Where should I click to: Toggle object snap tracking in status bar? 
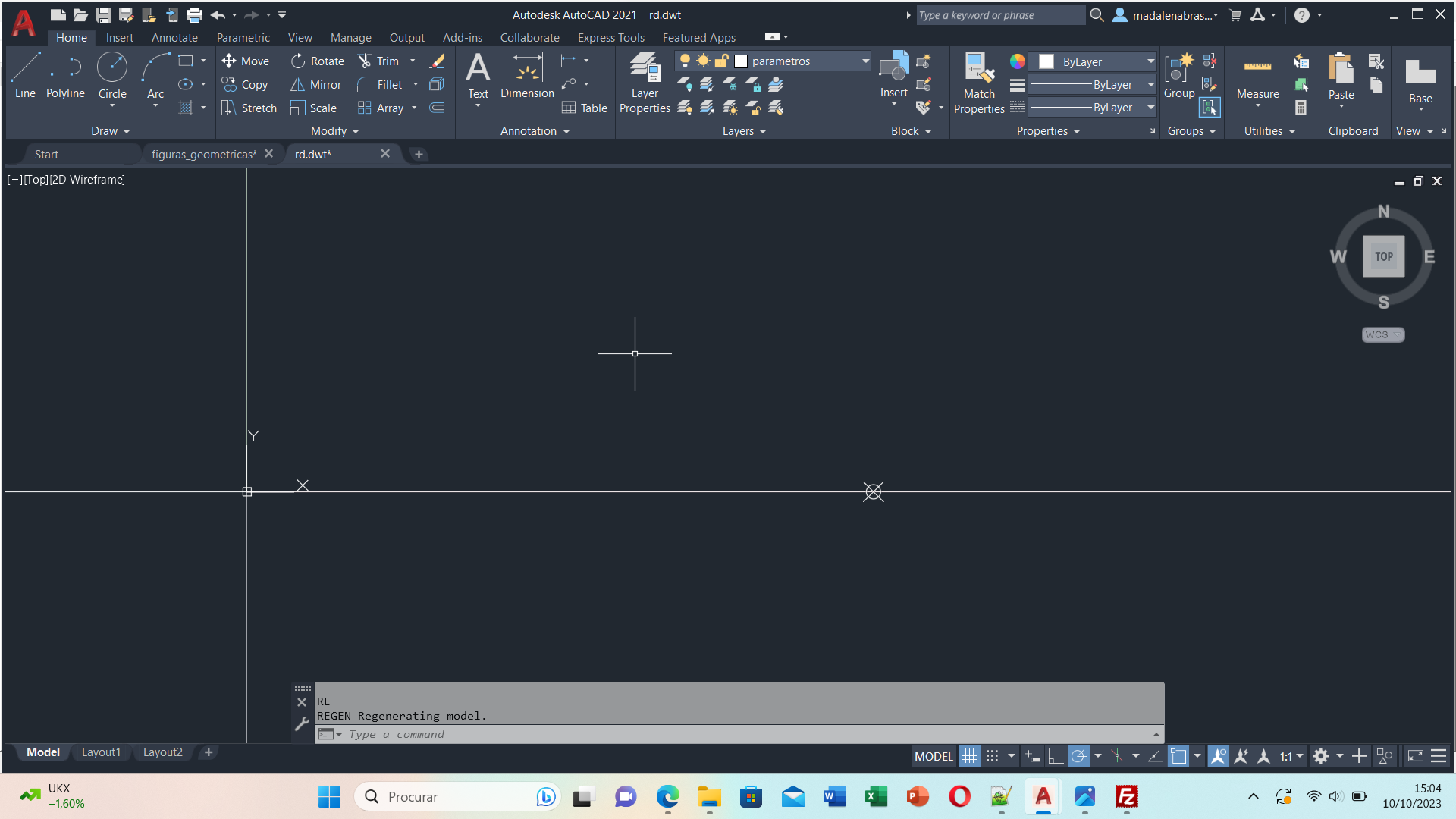click(1155, 756)
